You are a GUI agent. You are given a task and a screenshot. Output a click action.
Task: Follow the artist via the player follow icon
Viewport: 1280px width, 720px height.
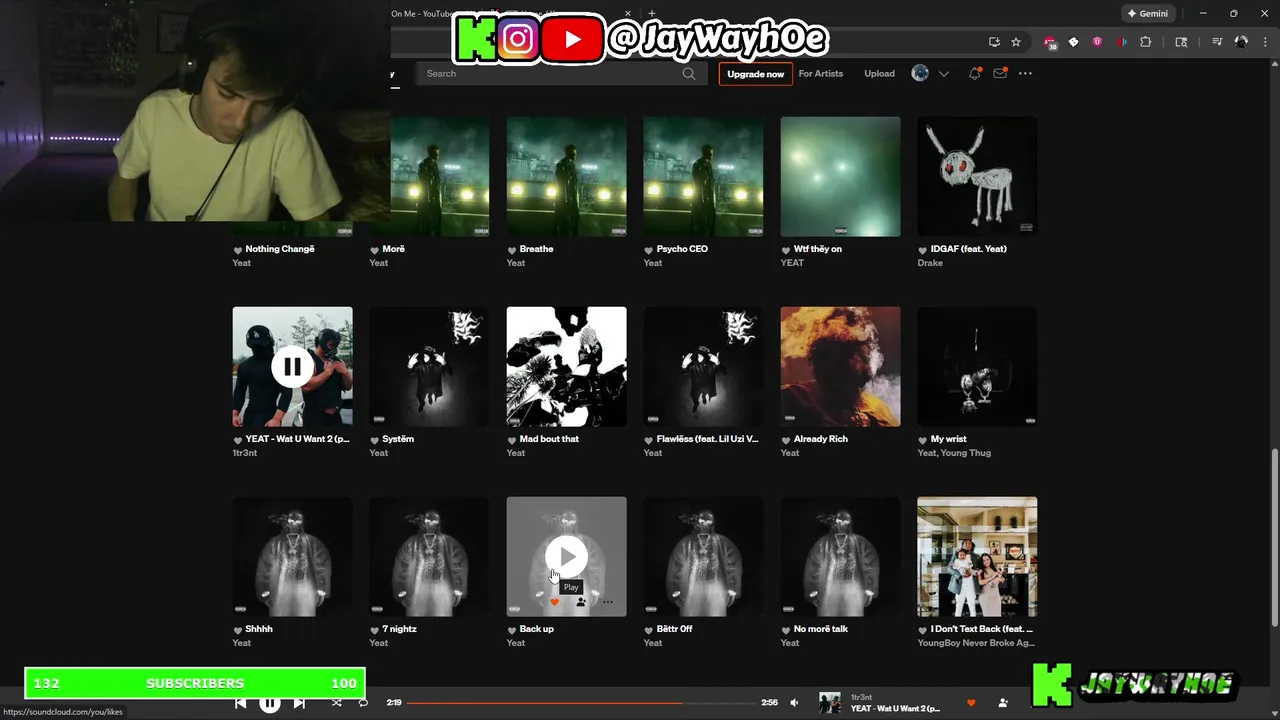click(x=1003, y=703)
